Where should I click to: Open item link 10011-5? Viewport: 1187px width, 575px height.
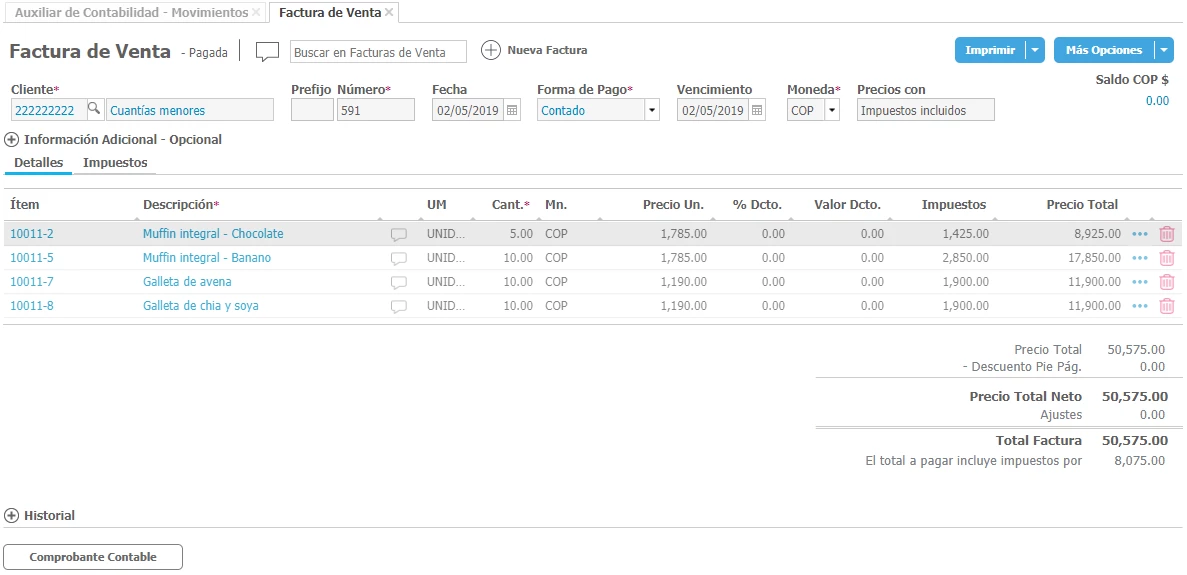tap(32, 258)
